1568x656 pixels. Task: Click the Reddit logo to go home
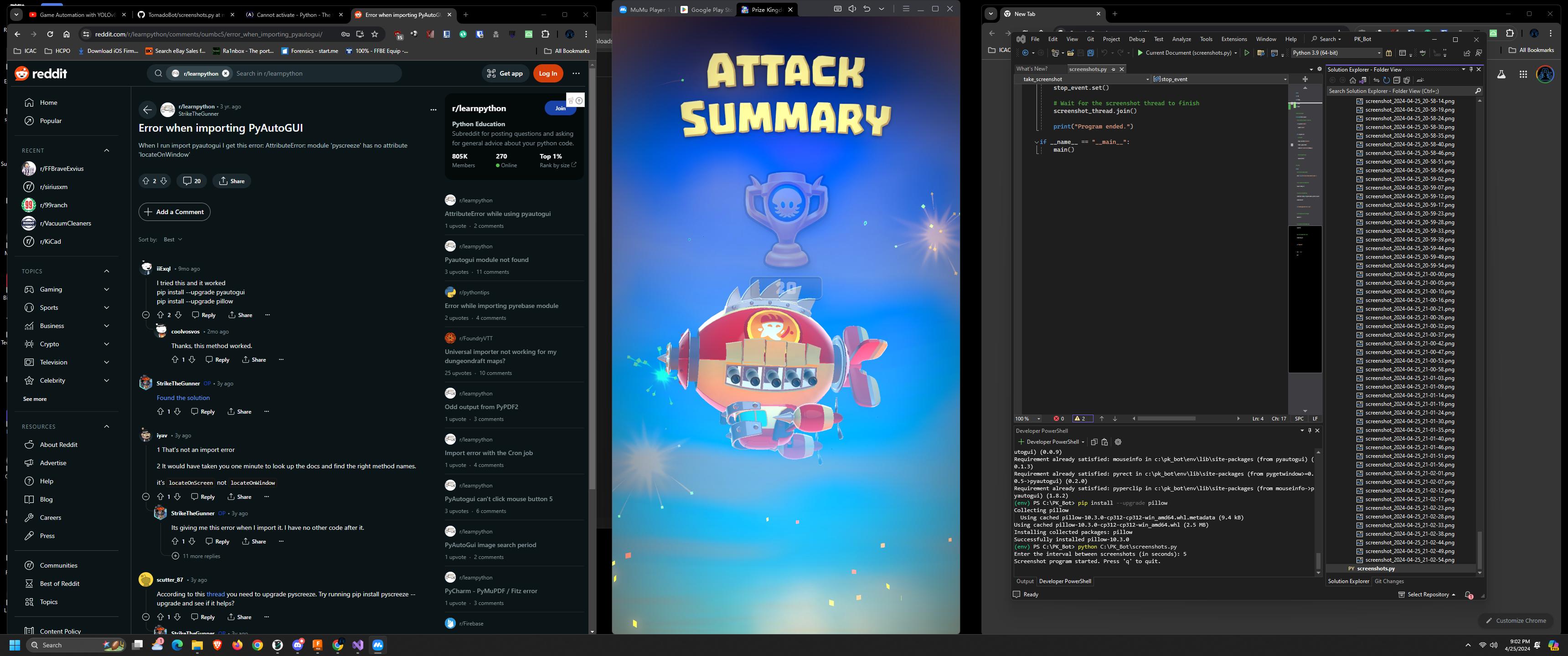pyautogui.click(x=41, y=73)
